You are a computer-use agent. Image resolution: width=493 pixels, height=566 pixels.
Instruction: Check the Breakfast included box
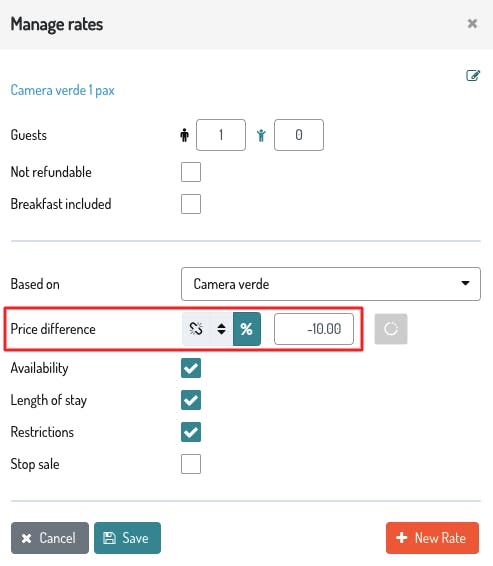click(191, 204)
